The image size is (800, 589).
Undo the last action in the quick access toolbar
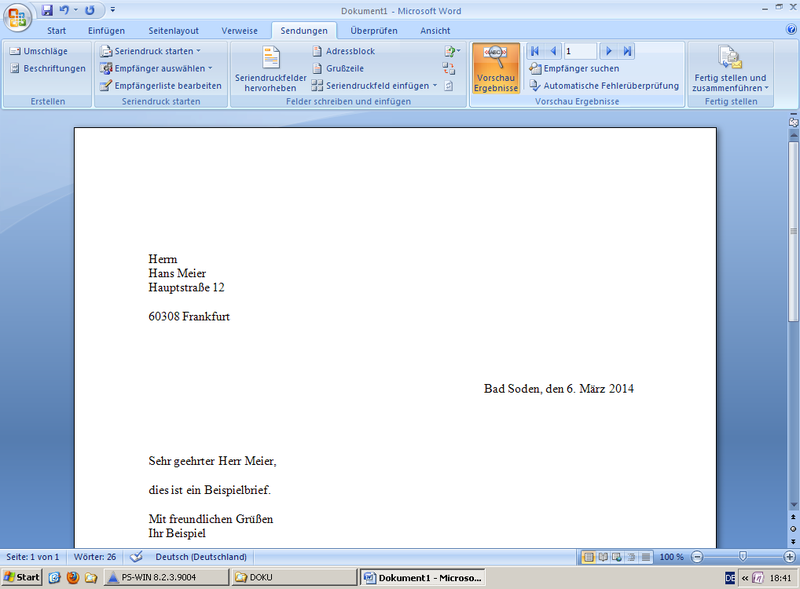64,10
